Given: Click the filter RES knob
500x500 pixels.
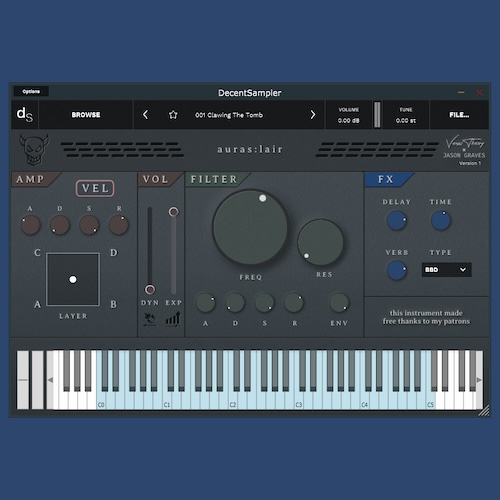Looking at the screenshot, I should coord(320,242).
